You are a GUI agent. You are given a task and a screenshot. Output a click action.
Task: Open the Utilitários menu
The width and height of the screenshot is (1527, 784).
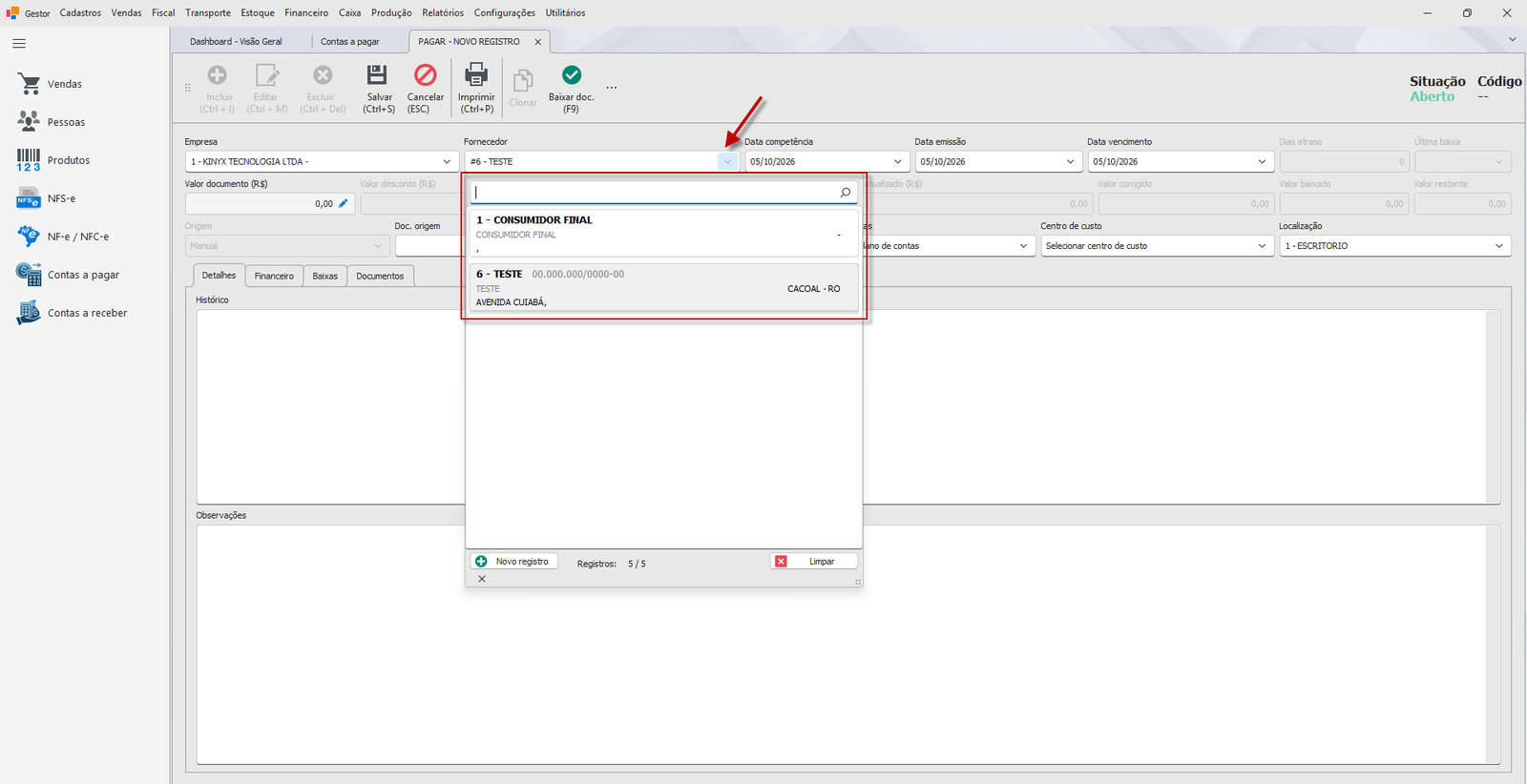566,12
